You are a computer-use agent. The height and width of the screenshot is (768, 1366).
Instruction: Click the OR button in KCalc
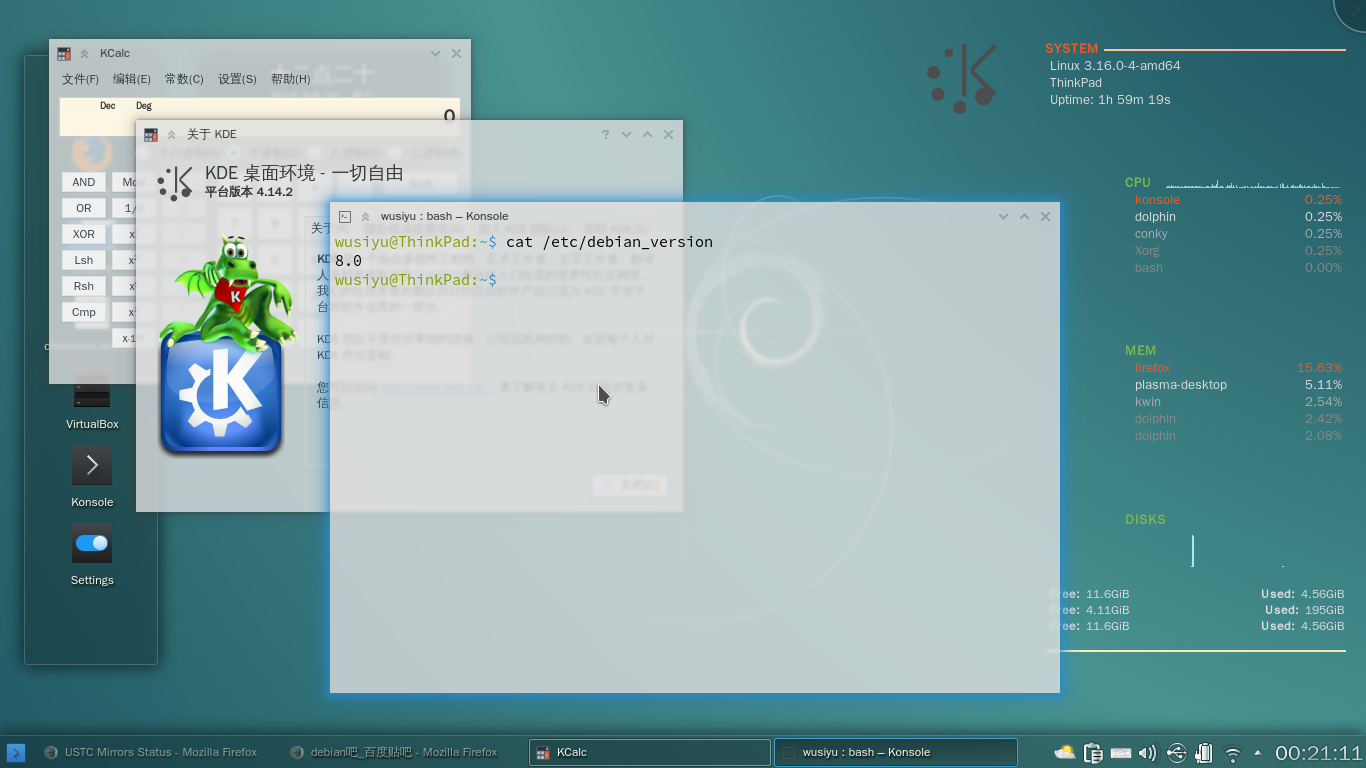(84, 208)
